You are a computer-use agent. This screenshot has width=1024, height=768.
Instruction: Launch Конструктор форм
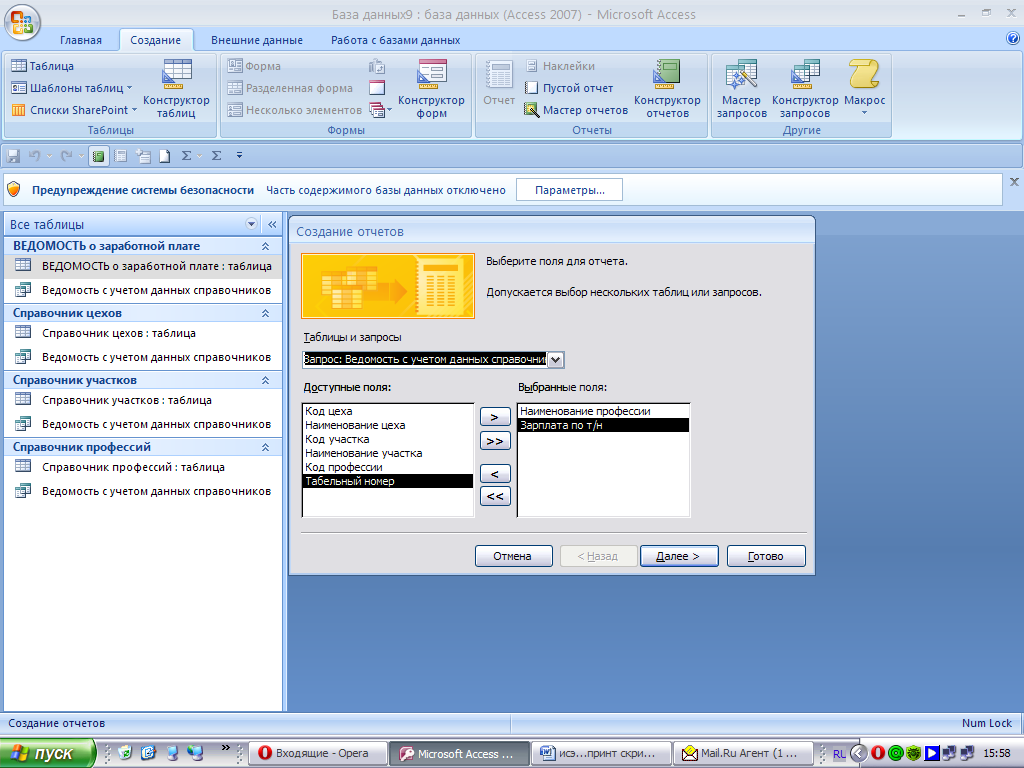[431, 88]
